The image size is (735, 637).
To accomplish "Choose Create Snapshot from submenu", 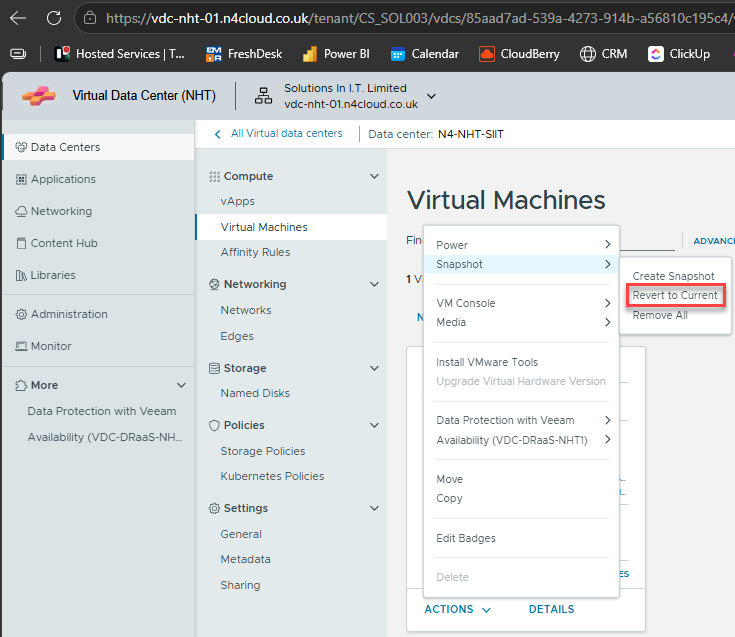I will tap(673, 276).
